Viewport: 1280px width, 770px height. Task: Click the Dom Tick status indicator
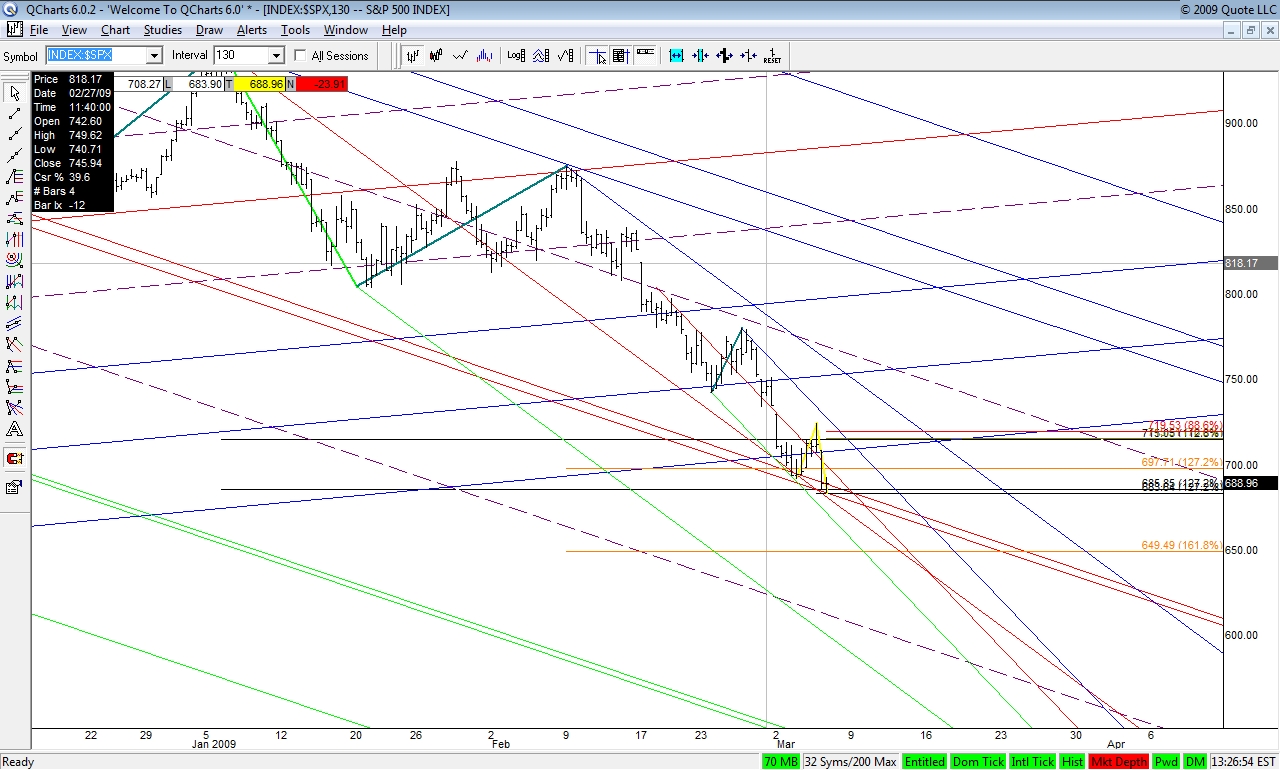pos(977,762)
